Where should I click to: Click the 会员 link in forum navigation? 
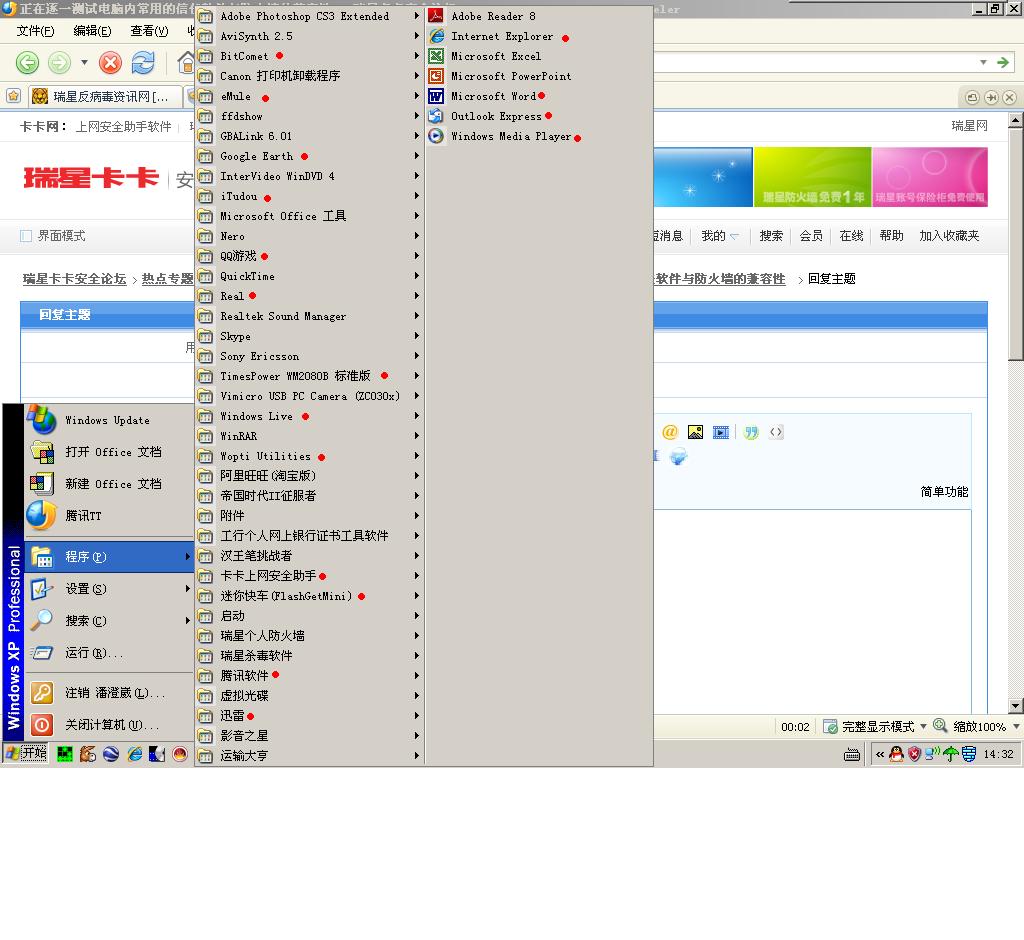tap(810, 236)
